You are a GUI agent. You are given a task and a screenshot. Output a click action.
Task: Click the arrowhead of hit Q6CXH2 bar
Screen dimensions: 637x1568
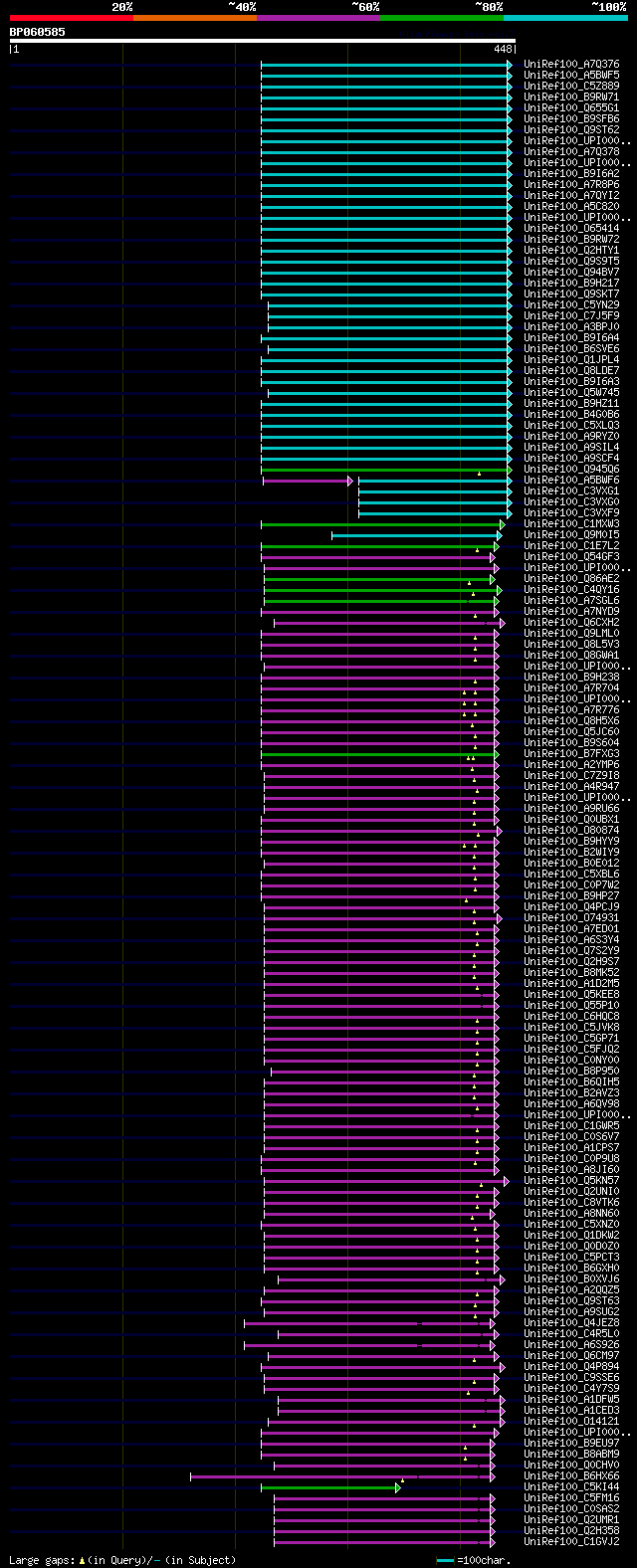[503, 623]
